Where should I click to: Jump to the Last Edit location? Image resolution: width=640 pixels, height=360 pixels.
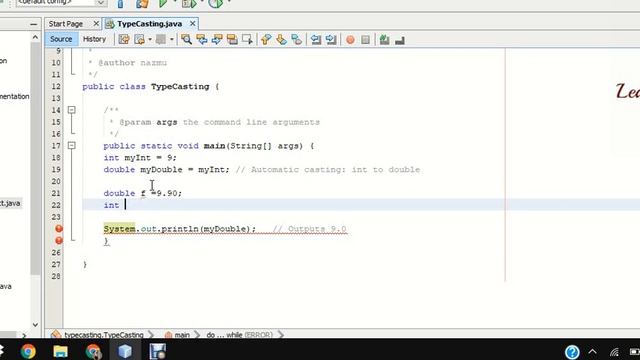pyautogui.click(x=124, y=39)
